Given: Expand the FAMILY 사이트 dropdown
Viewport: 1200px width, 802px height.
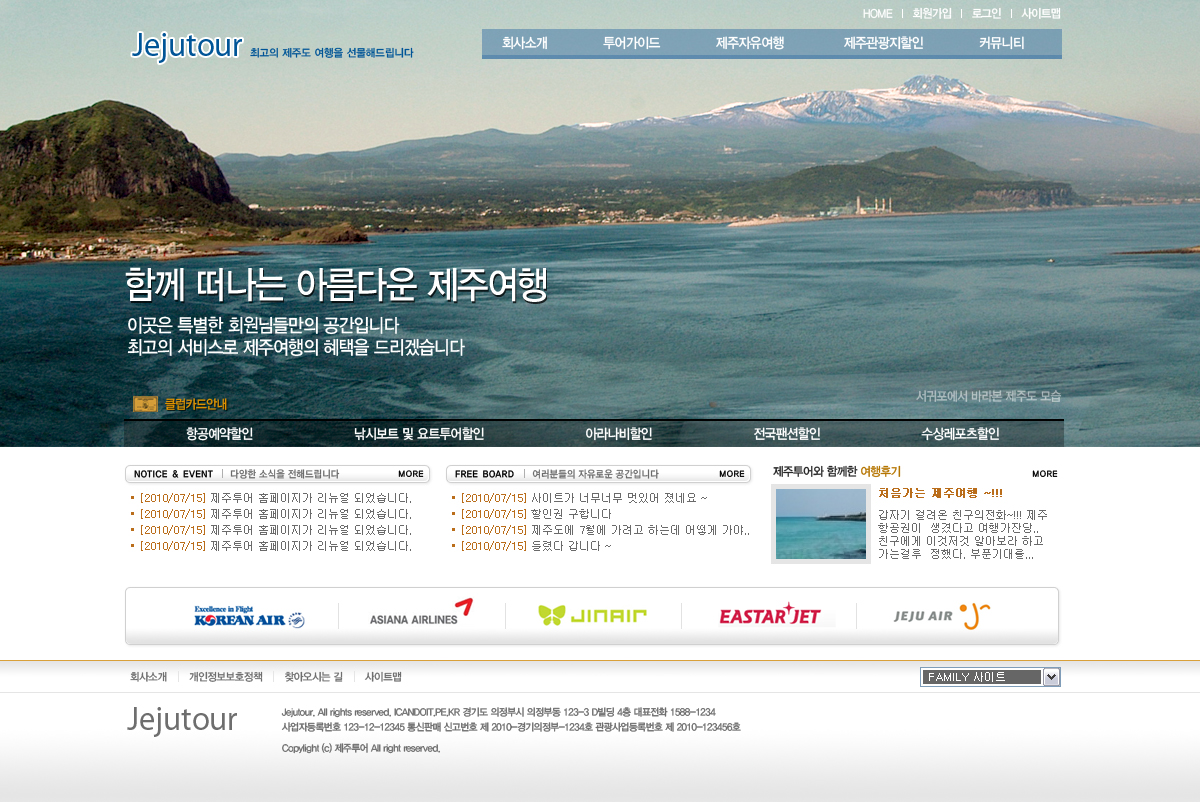Looking at the screenshot, I should tap(1050, 677).
